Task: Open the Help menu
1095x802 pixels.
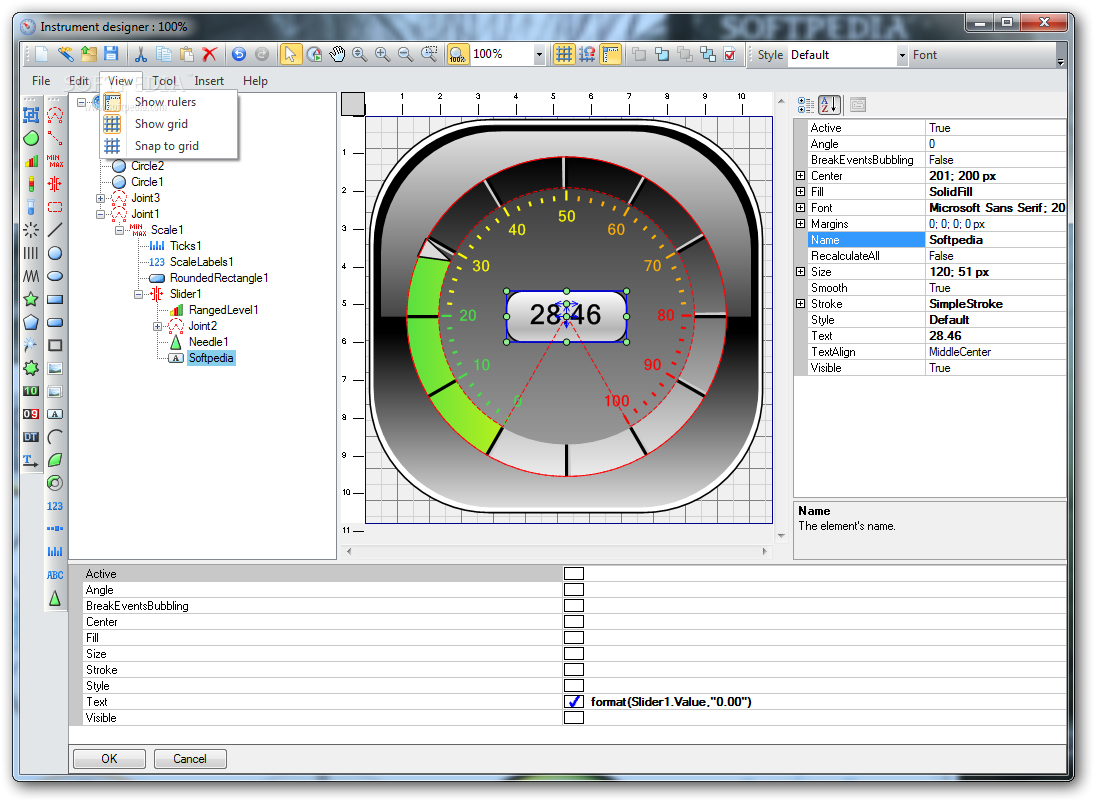Action: click(x=255, y=81)
